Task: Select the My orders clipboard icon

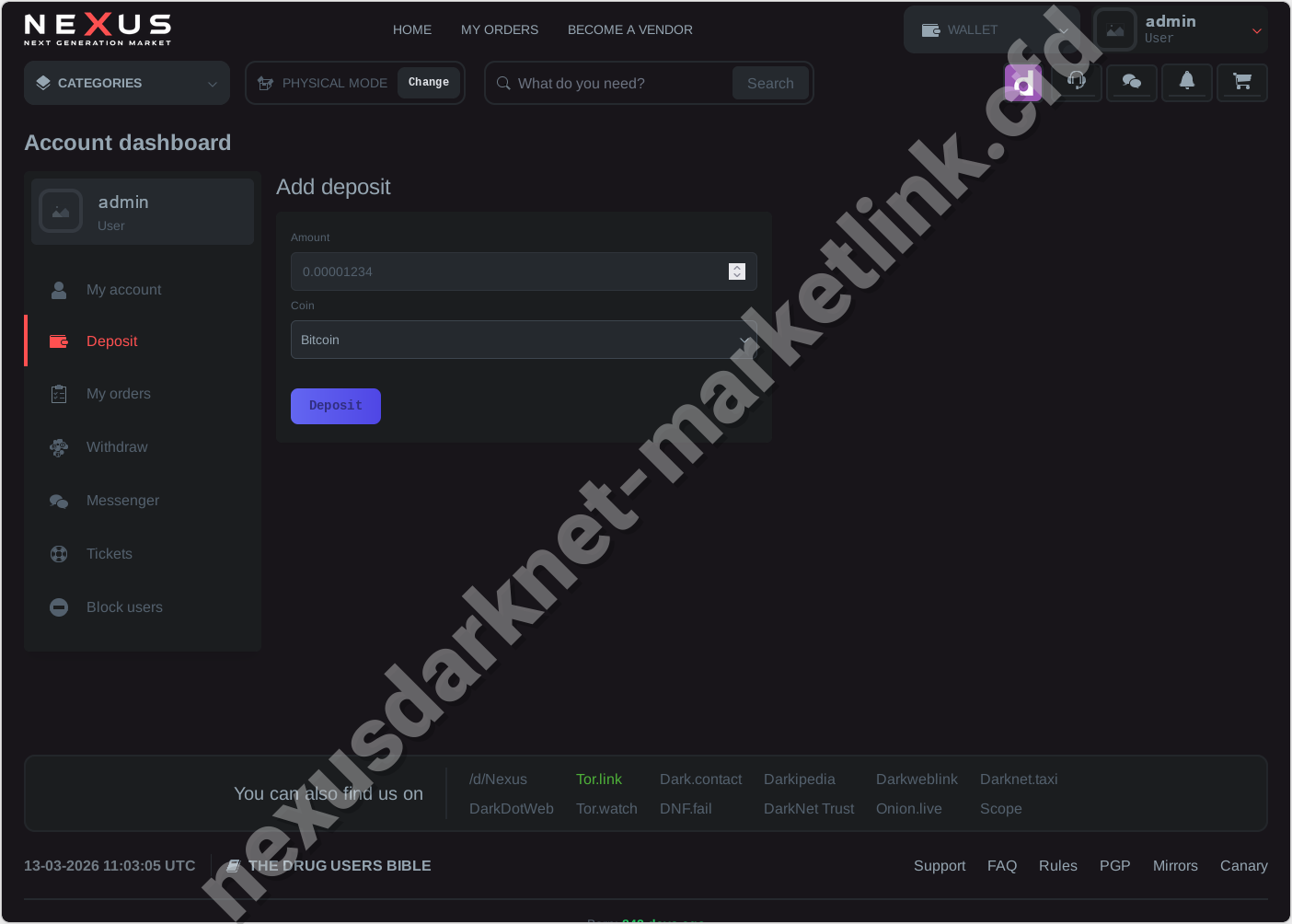Action: [x=58, y=393]
